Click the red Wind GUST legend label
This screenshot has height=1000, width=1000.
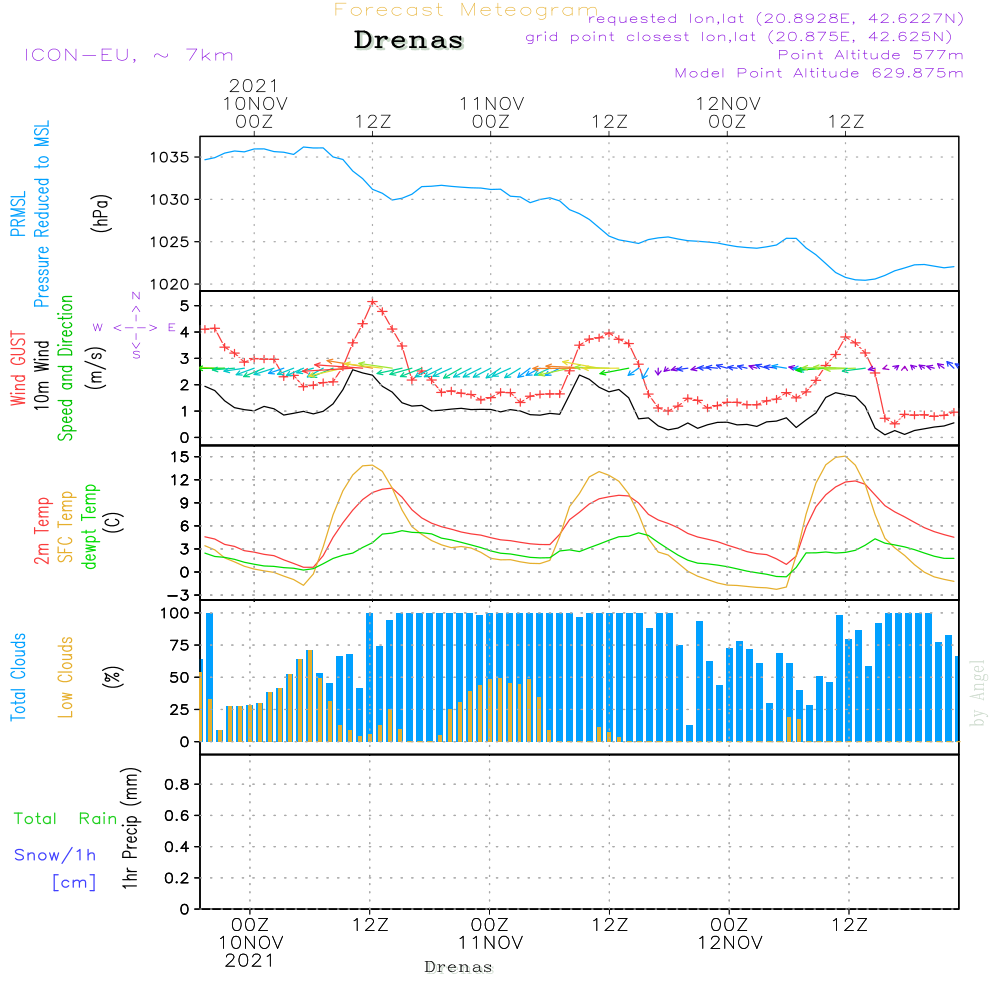[x=17, y=369]
